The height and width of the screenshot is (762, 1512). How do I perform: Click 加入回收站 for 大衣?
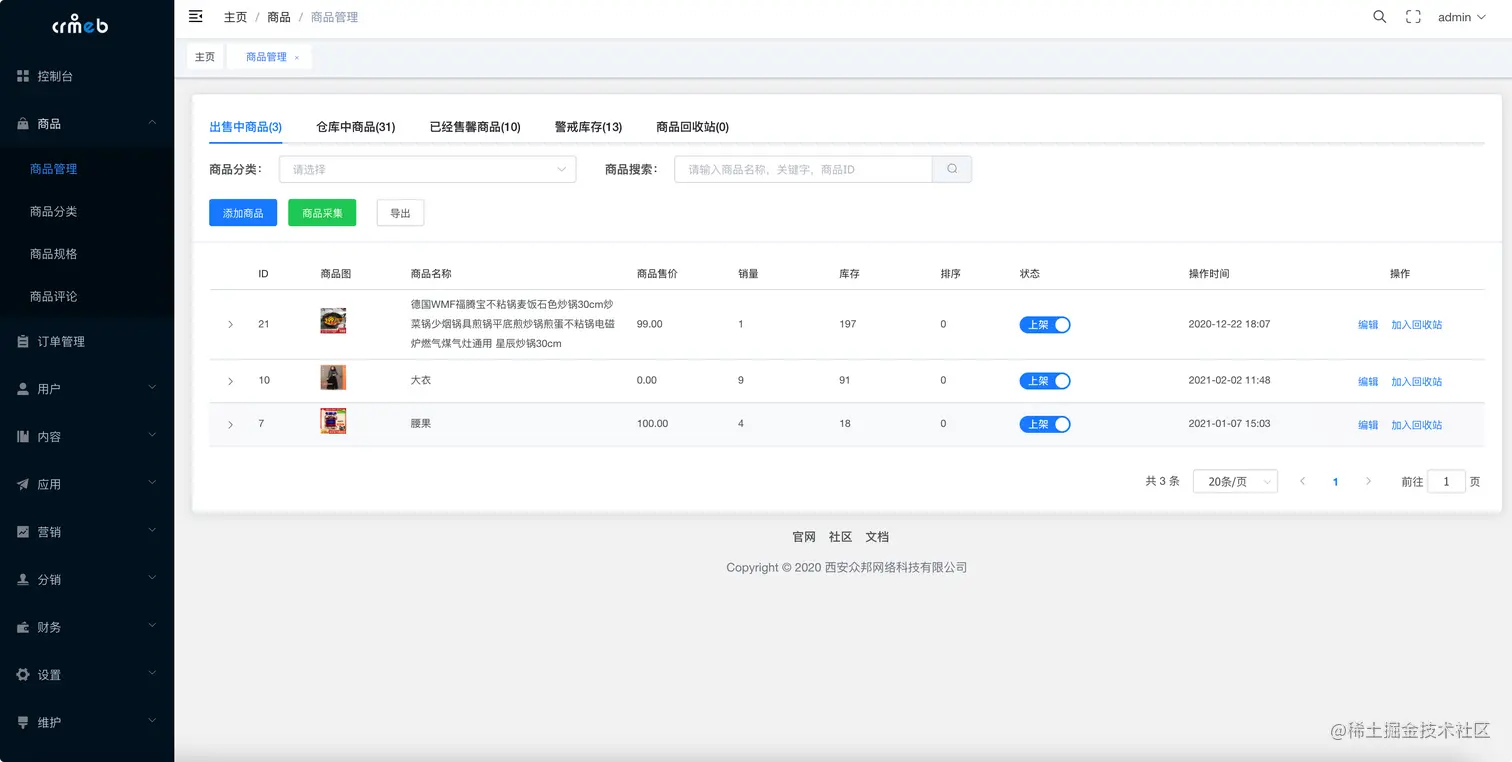point(1417,382)
